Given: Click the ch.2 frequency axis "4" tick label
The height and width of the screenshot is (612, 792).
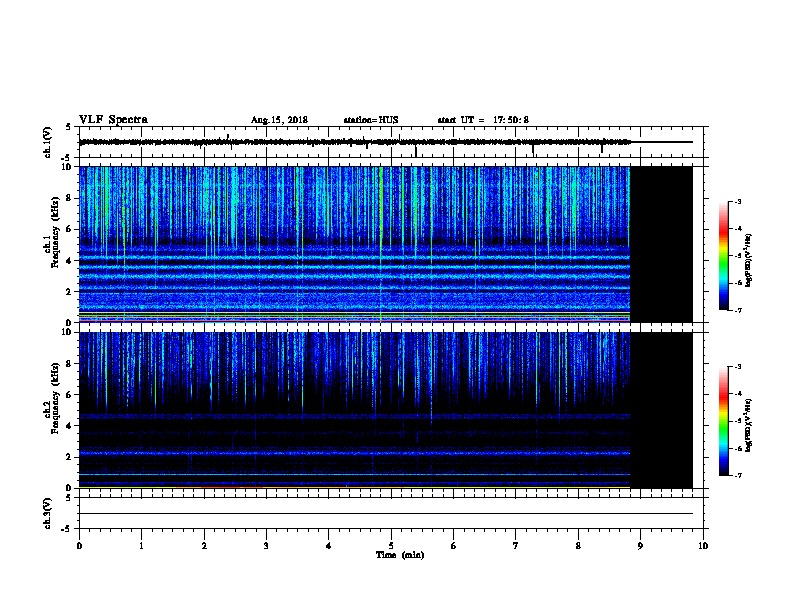Looking at the screenshot, I should coord(69,426).
